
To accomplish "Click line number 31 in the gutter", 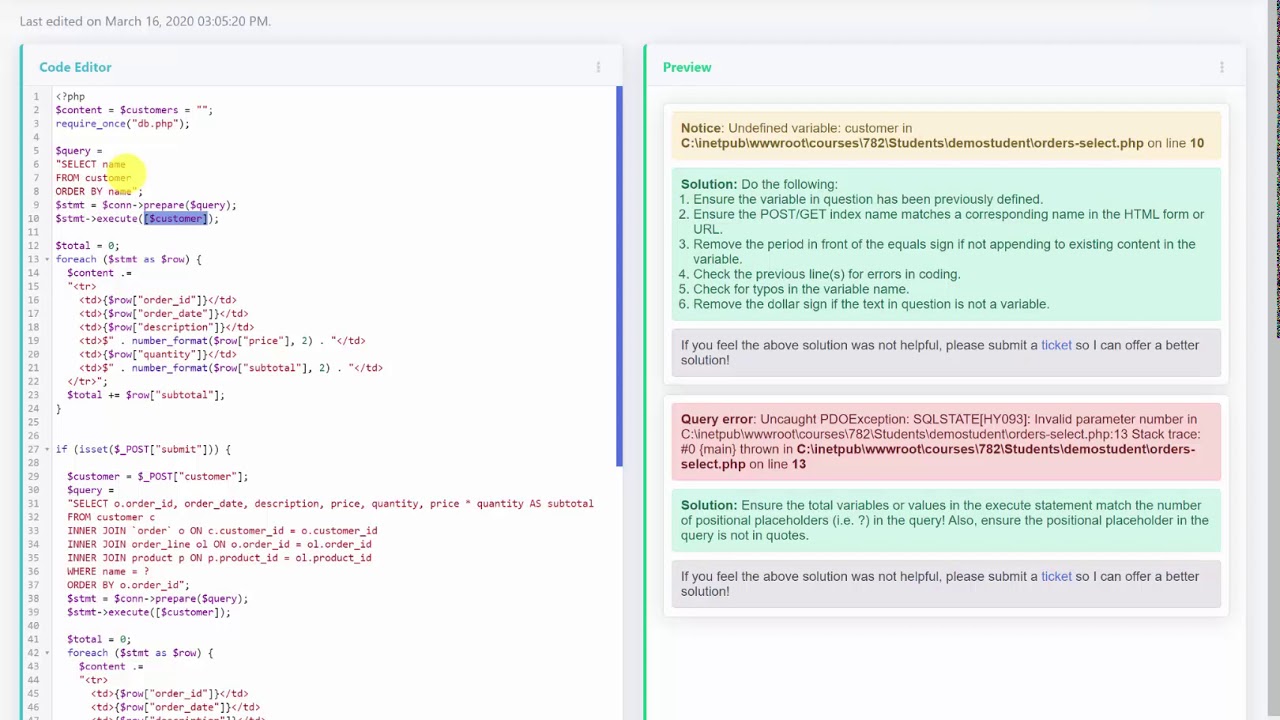I will click(34, 504).
